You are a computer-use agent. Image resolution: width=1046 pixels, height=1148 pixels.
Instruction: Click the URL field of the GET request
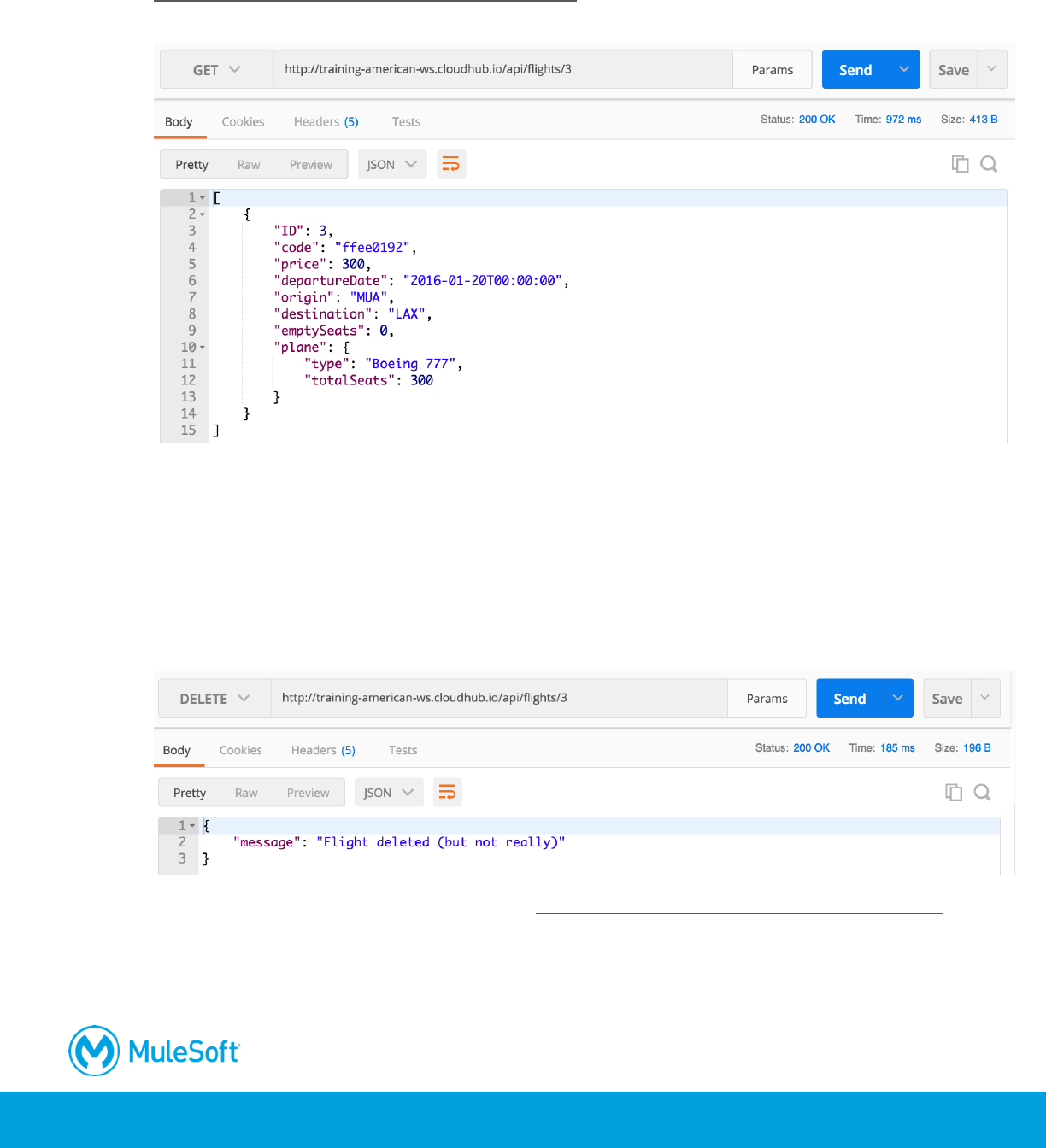(x=503, y=70)
